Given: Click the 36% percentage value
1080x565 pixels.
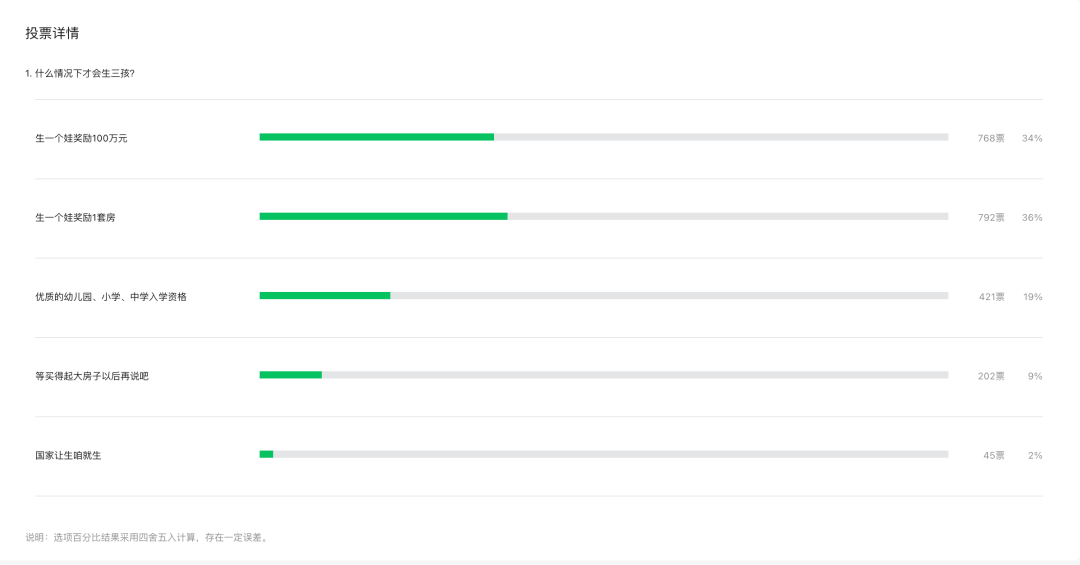Looking at the screenshot, I should tap(1032, 218).
